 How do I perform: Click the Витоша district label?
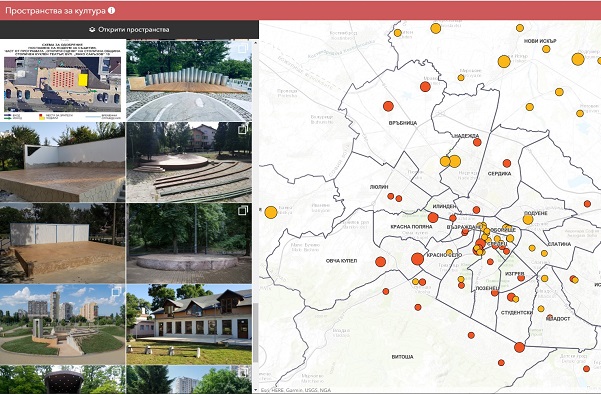[402, 357]
